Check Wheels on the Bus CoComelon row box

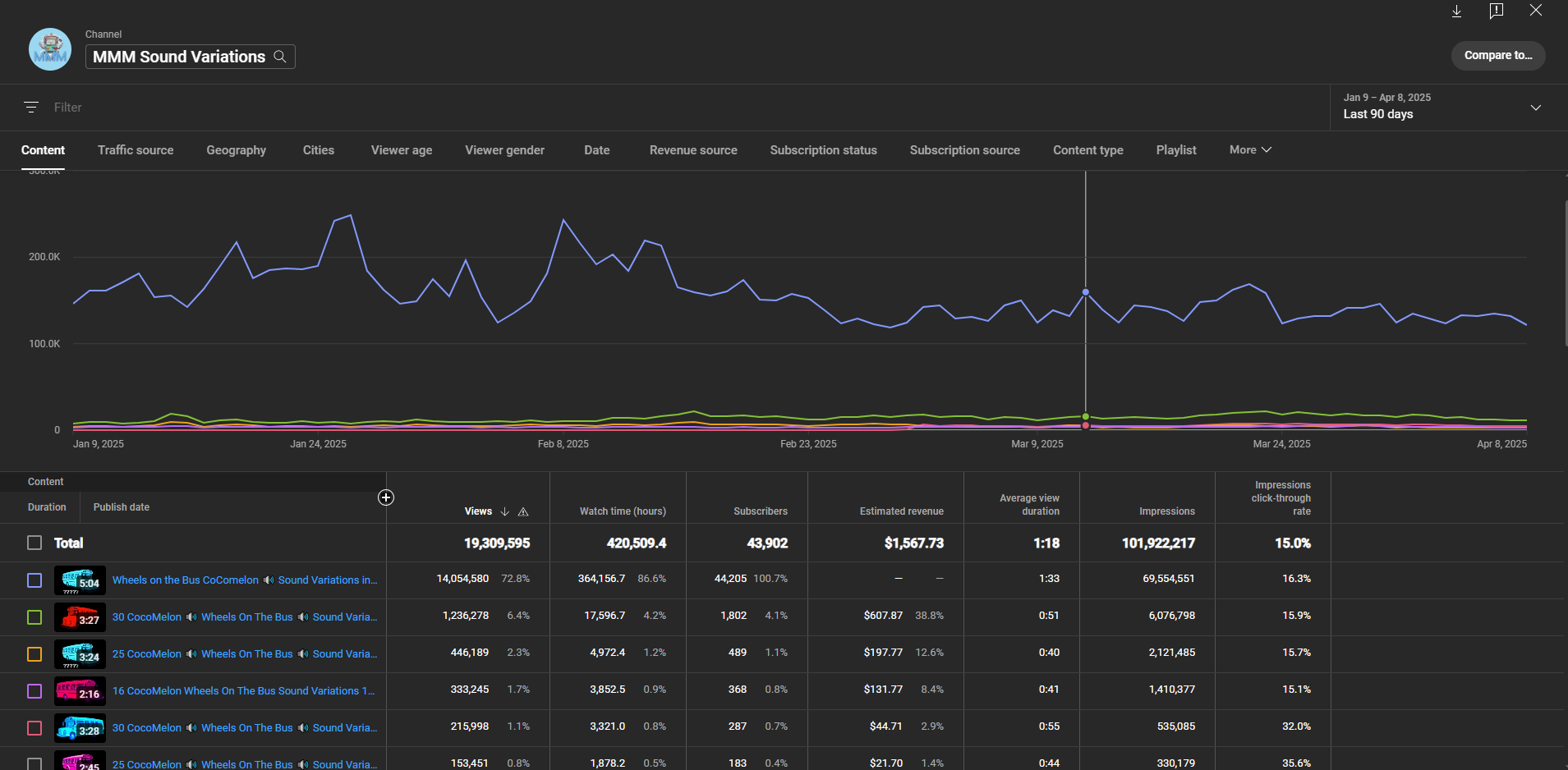point(34,580)
